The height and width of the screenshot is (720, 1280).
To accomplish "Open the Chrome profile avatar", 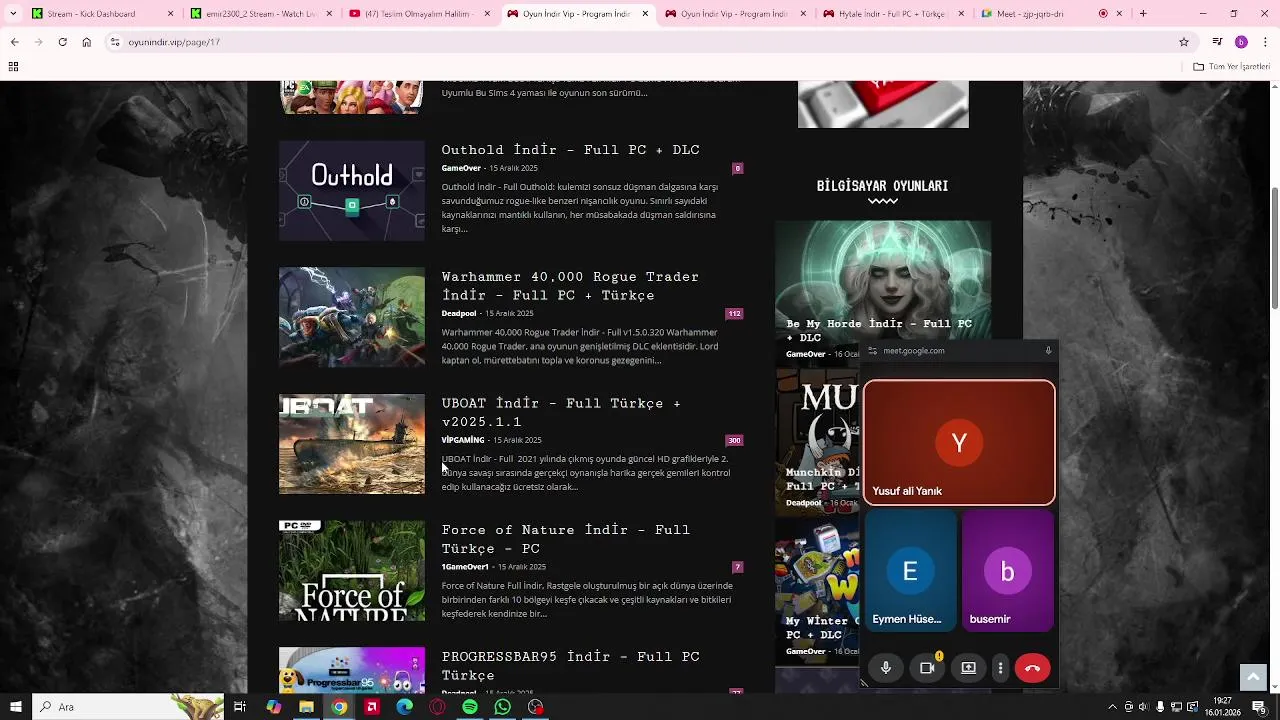I will [1241, 42].
